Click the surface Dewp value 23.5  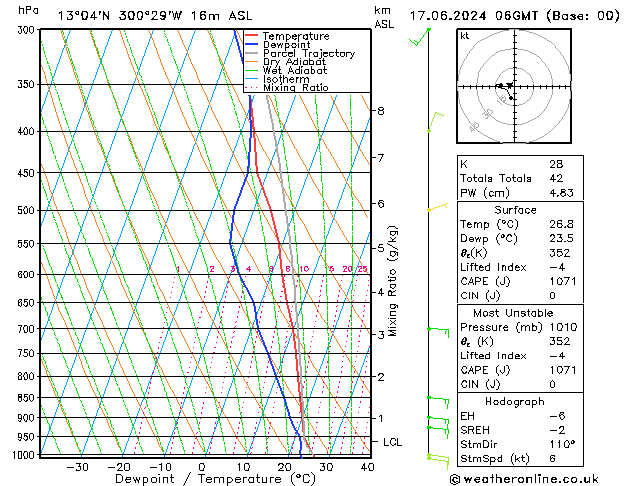(x=561, y=238)
